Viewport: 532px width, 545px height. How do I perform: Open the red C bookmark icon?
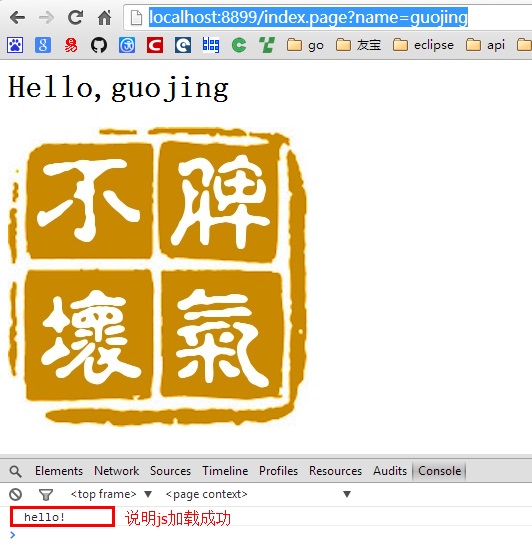click(155, 45)
